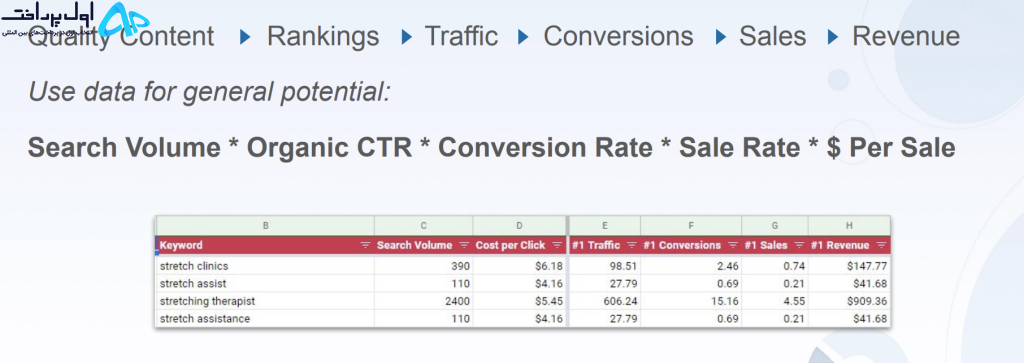Open the #1 Conversions filter icon
Viewport: 1024px width, 363px height.
[x=733, y=245]
